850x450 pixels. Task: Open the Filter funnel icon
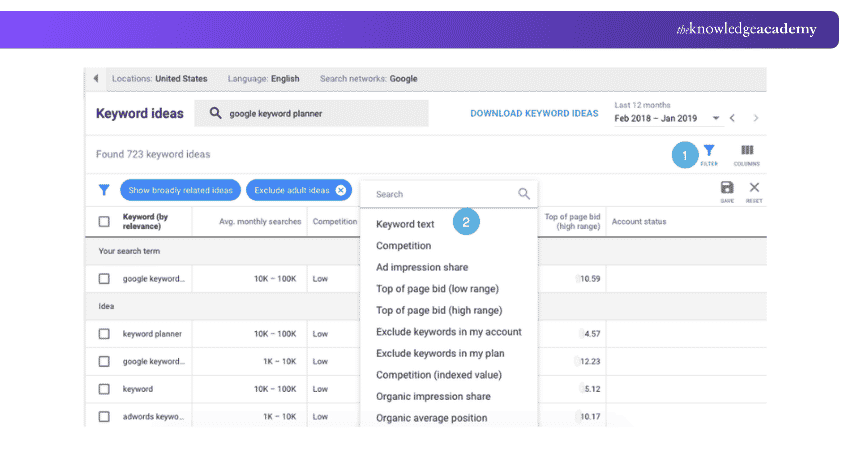point(709,151)
